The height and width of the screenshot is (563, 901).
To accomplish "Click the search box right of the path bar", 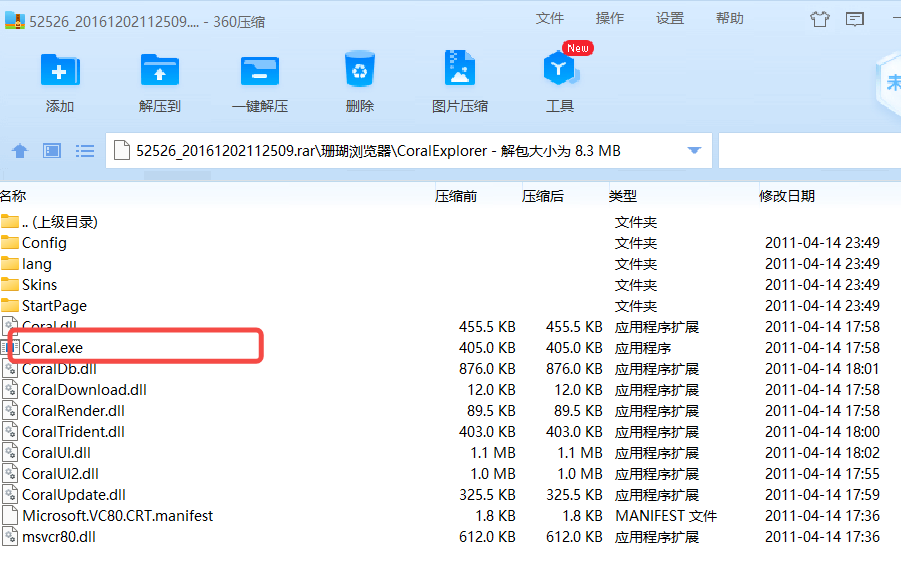I will coord(810,151).
